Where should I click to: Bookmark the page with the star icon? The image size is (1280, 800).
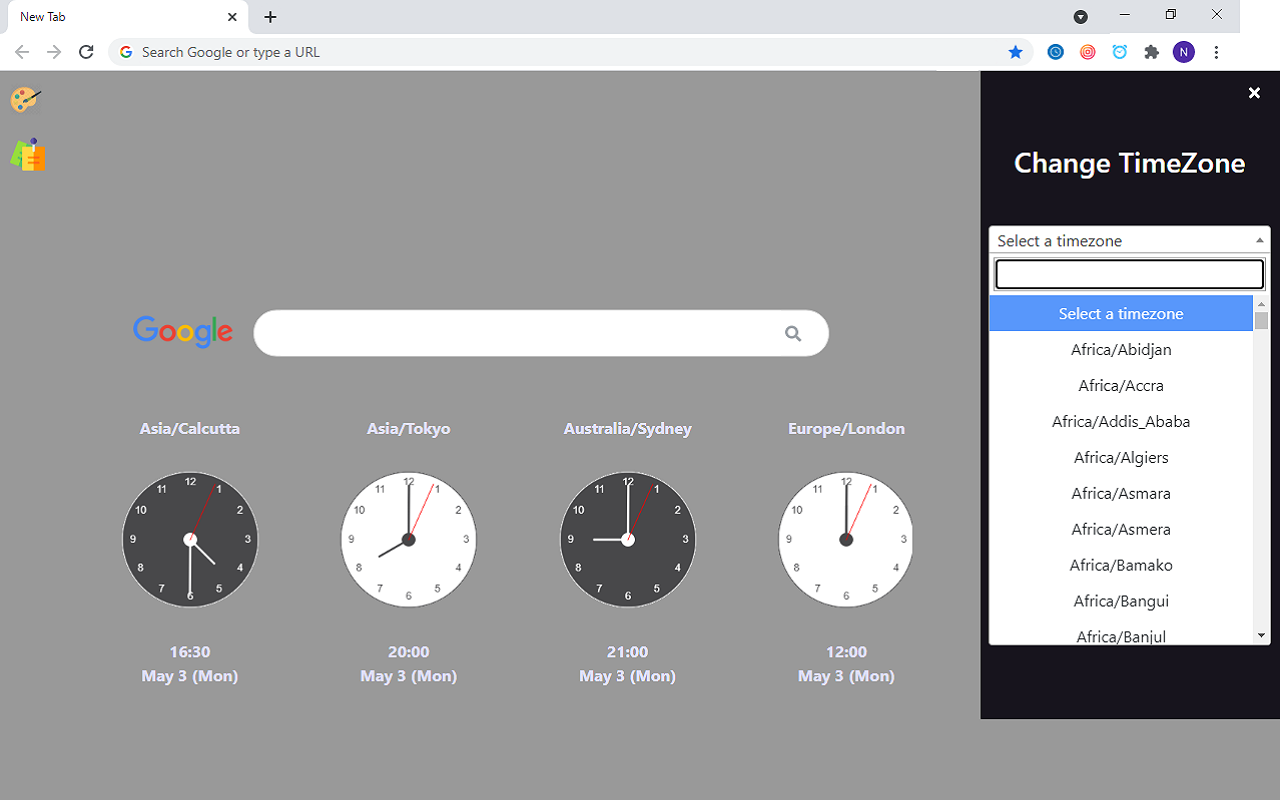pyautogui.click(x=1015, y=51)
